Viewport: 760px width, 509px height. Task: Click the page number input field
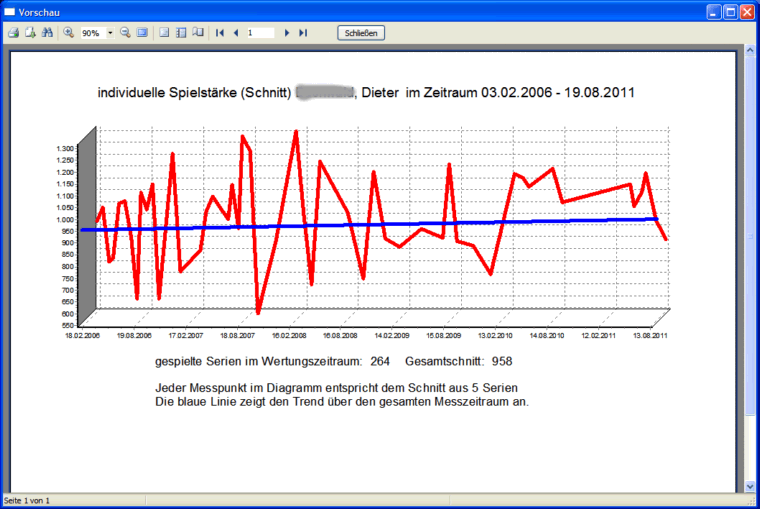click(x=260, y=33)
